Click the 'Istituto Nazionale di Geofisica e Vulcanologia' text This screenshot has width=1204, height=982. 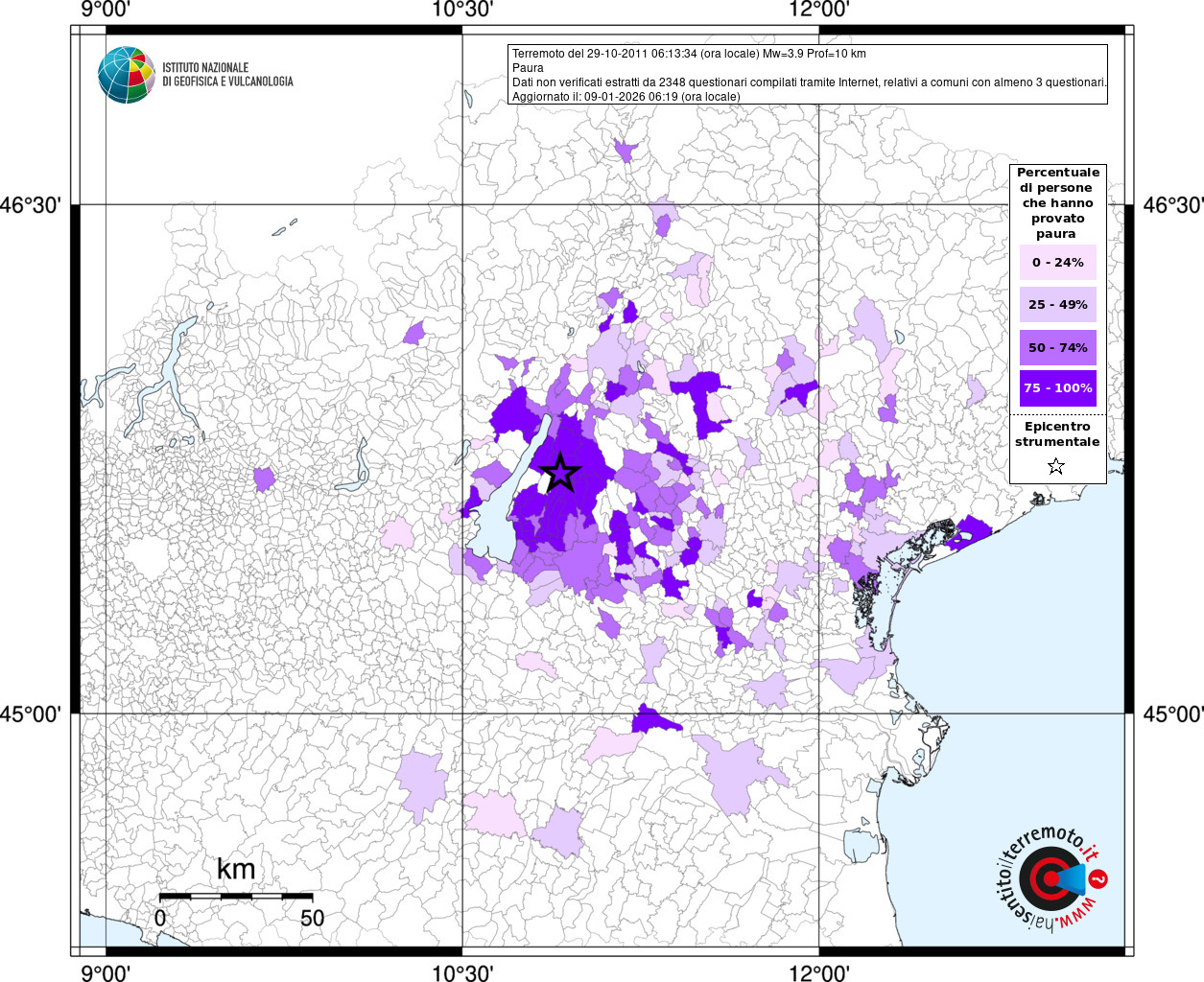point(227,75)
